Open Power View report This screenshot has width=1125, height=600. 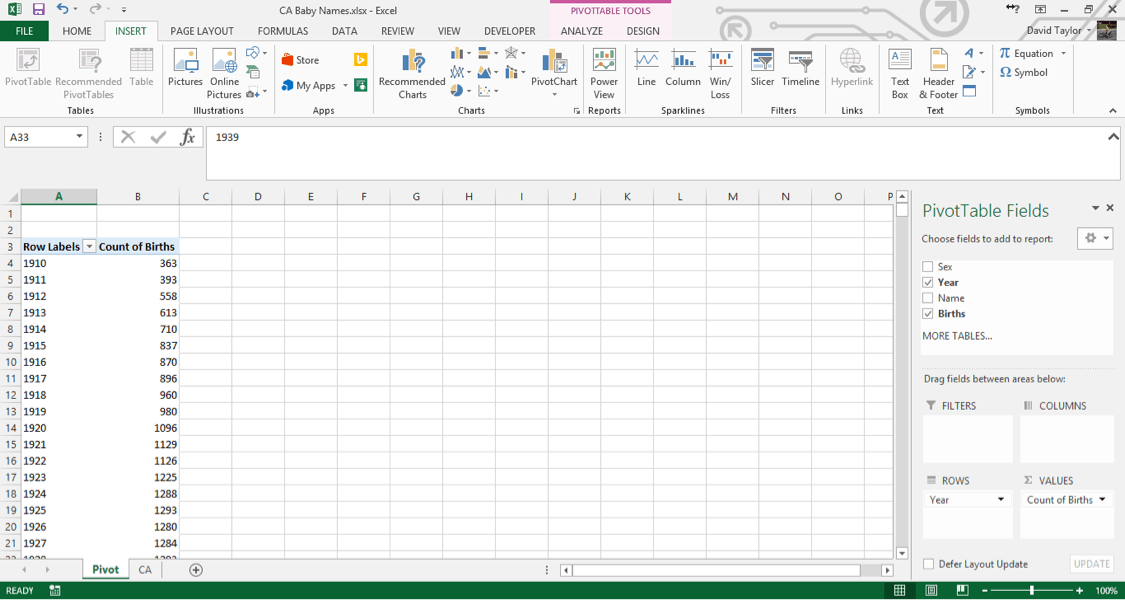604,70
